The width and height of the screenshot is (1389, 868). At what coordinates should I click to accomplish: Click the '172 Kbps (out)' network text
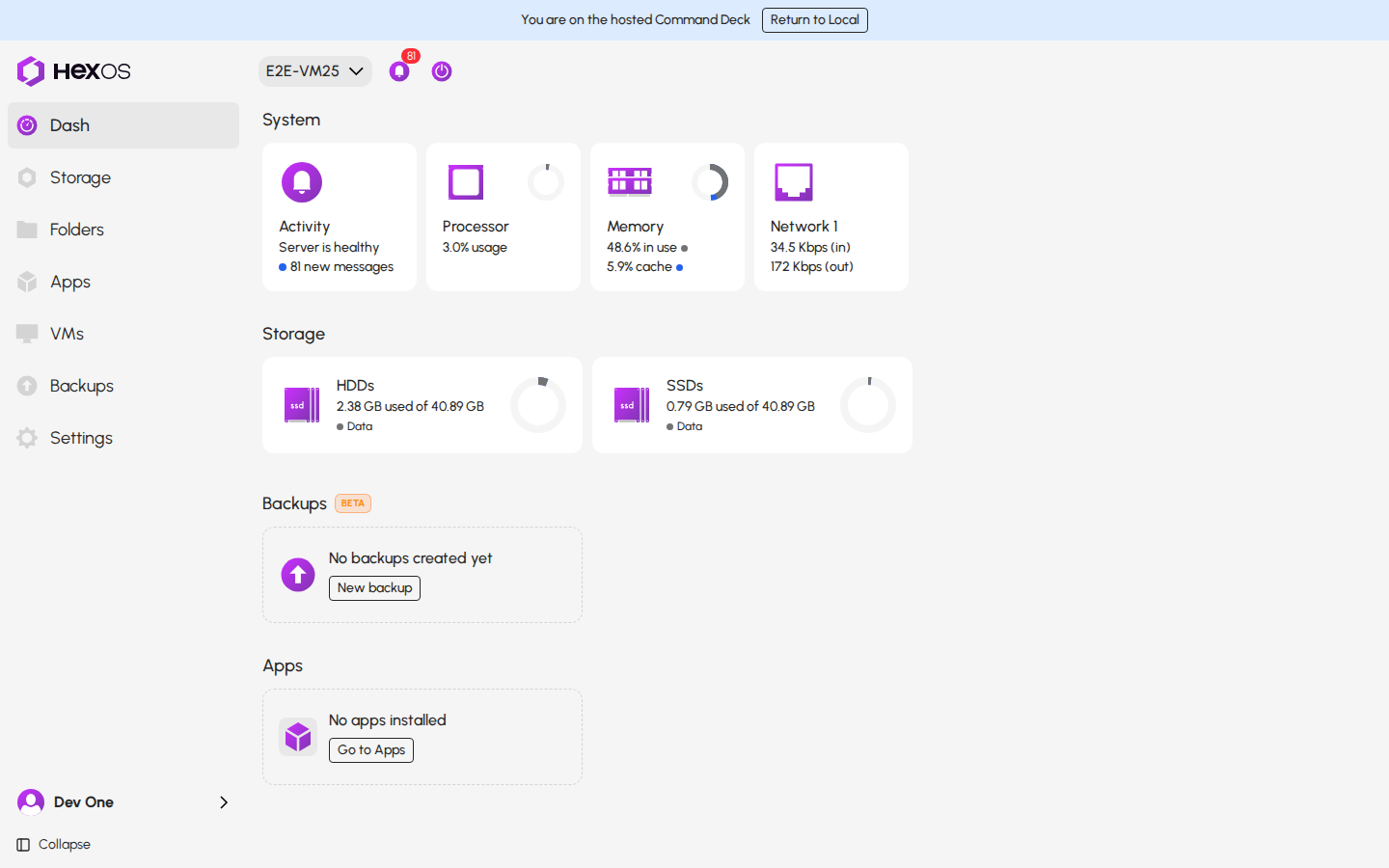click(811, 267)
